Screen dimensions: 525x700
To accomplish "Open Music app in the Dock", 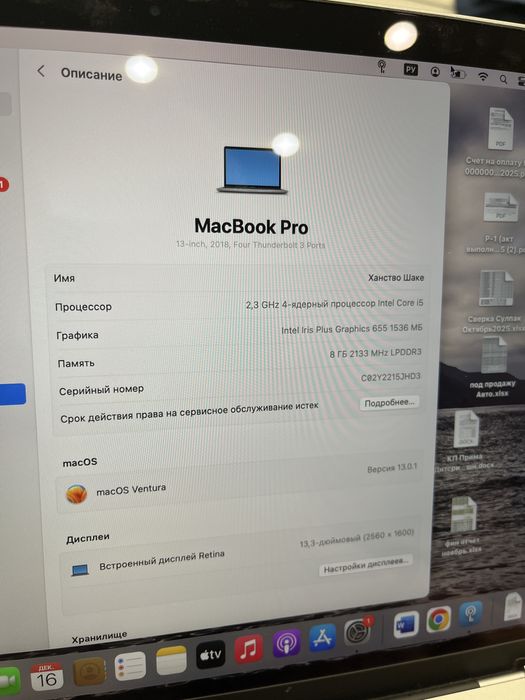I will pos(249,649).
